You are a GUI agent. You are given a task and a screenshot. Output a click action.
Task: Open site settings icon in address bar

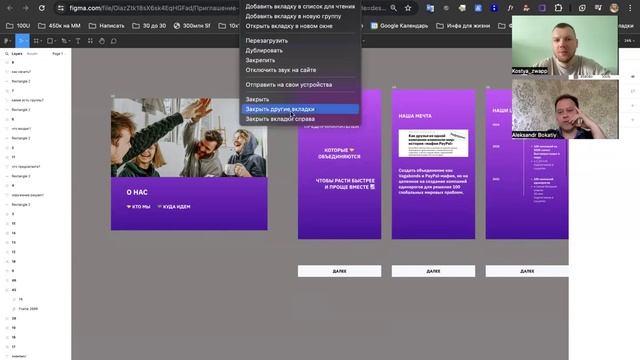(61, 8)
